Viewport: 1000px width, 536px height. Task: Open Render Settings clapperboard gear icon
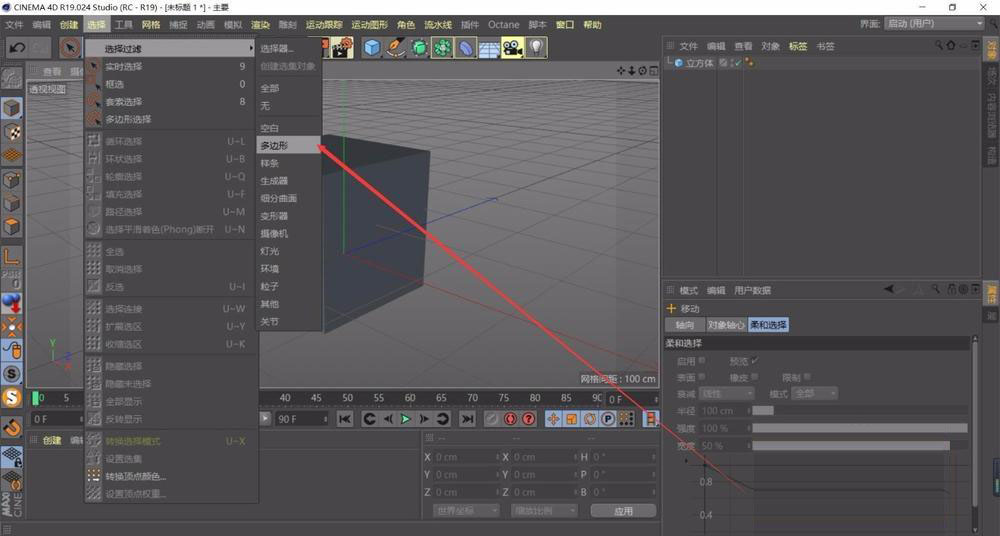pos(342,48)
